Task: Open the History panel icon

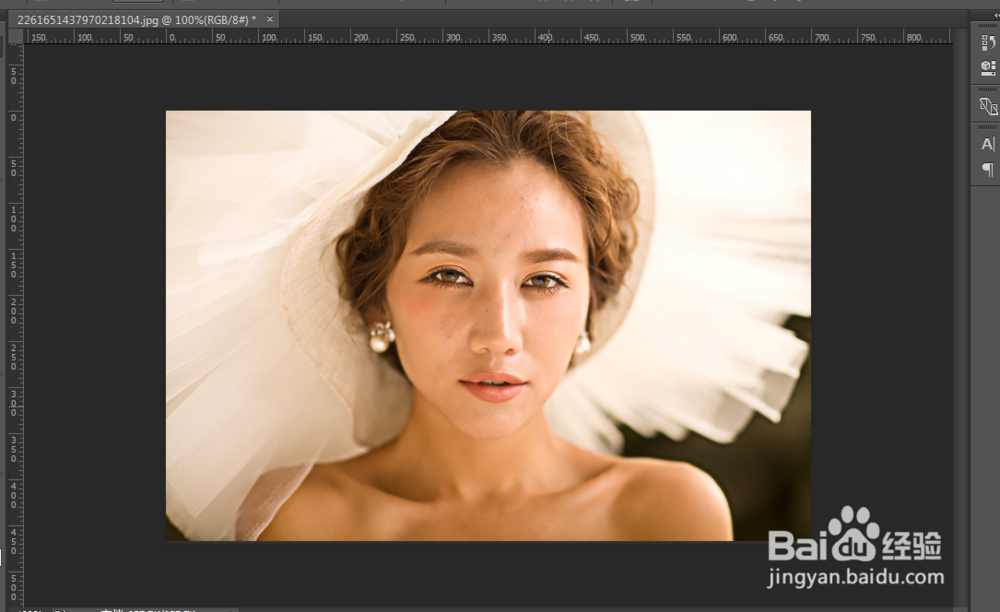Action: pos(987,42)
